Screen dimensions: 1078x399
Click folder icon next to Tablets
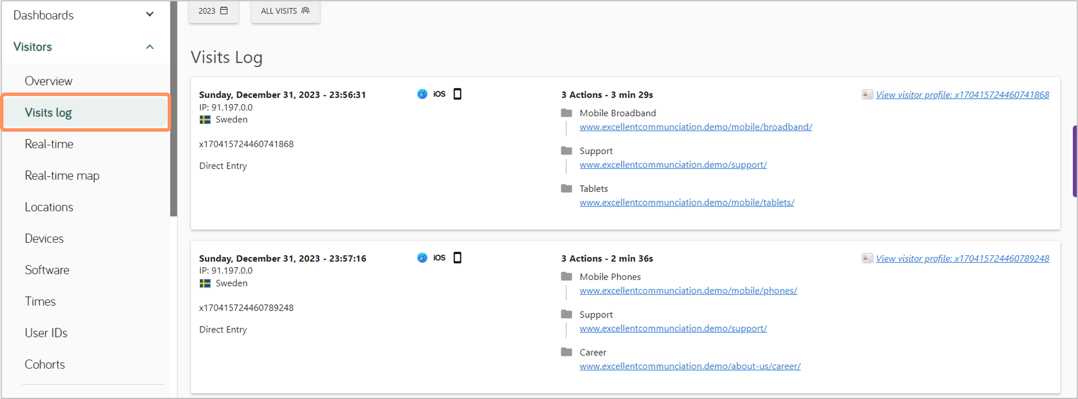pyautogui.click(x=566, y=188)
